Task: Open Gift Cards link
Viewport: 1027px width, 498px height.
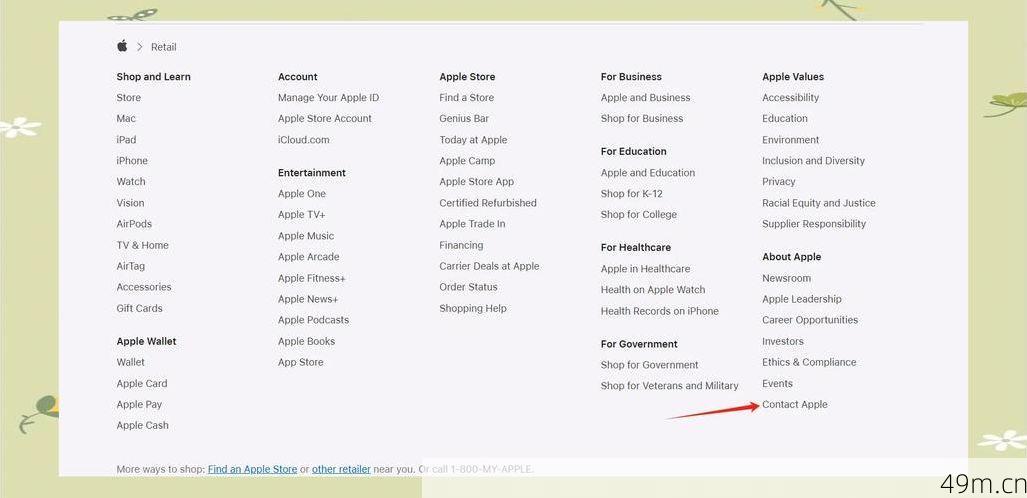Action: click(140, 308)
